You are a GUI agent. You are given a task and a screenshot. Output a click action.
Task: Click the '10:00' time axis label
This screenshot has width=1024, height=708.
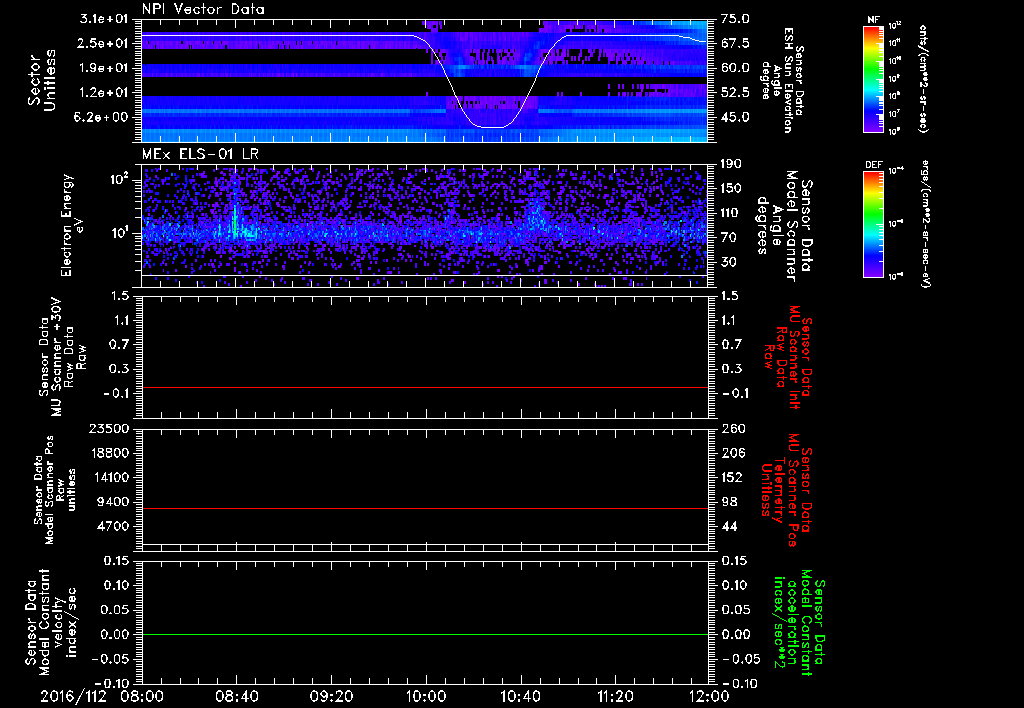[426, 696]
